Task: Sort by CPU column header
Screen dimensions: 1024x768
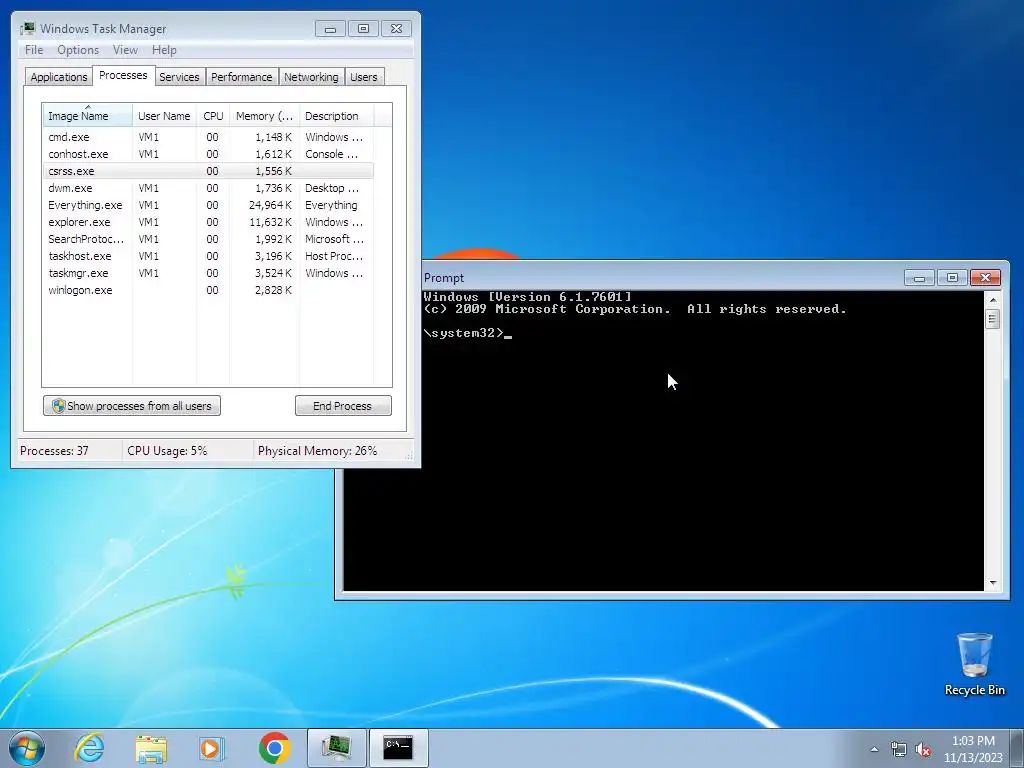Action: [x=213, y=116]
